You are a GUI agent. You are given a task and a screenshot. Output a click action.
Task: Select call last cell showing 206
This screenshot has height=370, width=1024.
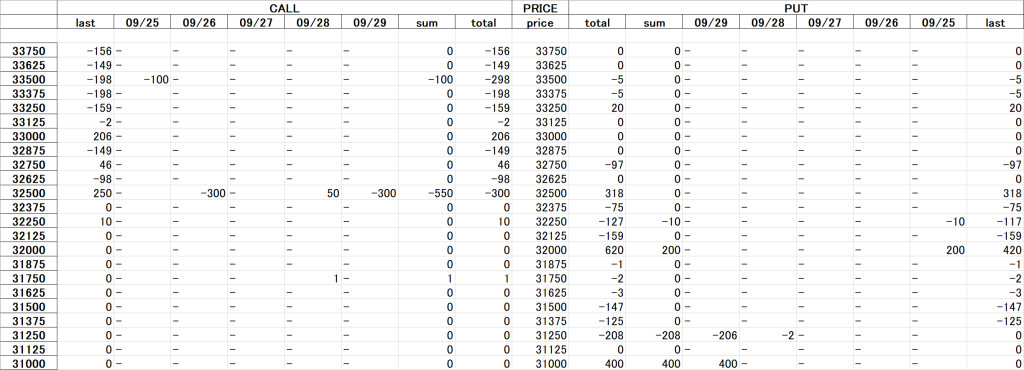86,136
